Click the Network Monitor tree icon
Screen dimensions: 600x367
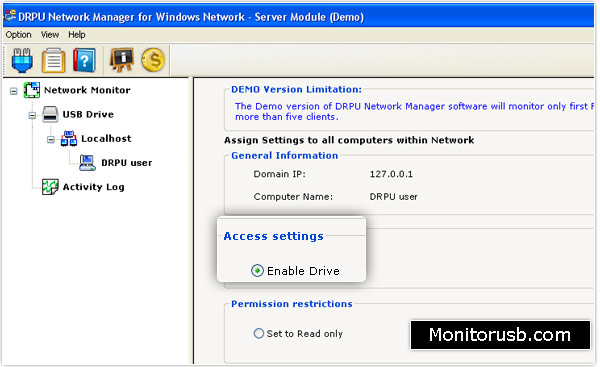pos(32,90)
